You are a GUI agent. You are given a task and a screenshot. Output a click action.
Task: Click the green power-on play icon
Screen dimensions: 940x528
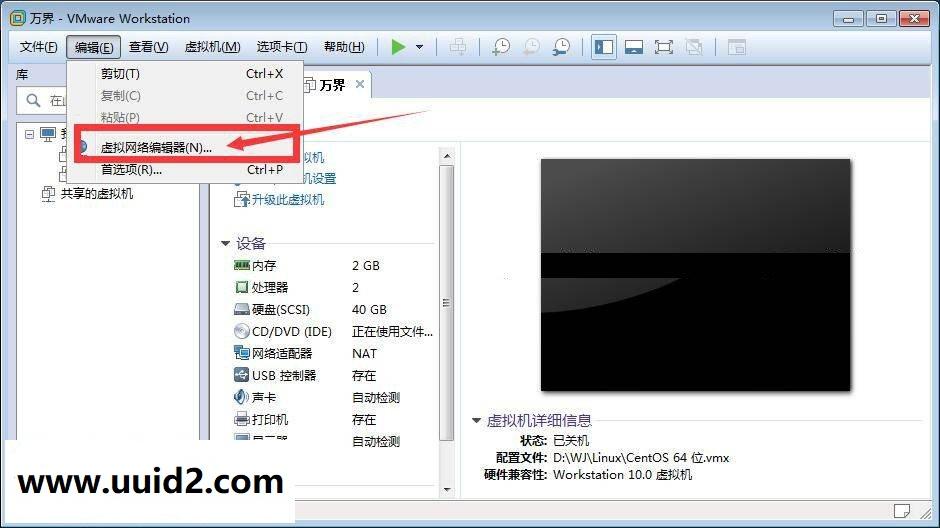(398, 47)
